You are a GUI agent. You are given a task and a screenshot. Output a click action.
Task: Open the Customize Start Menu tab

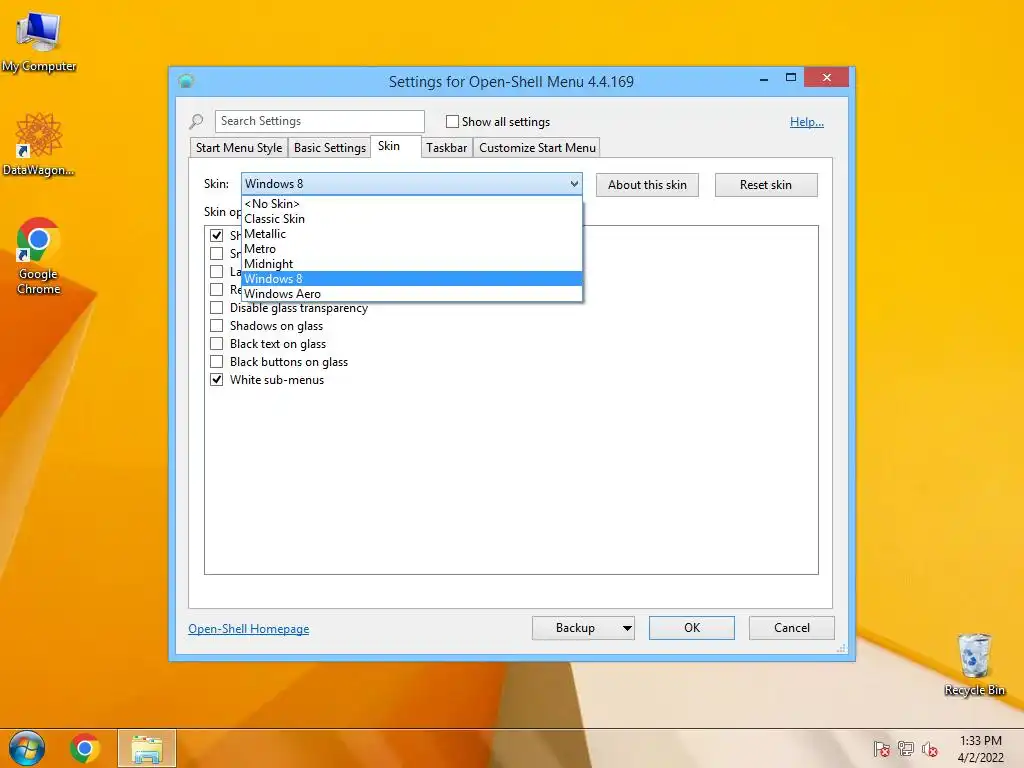tap(537, 148)
